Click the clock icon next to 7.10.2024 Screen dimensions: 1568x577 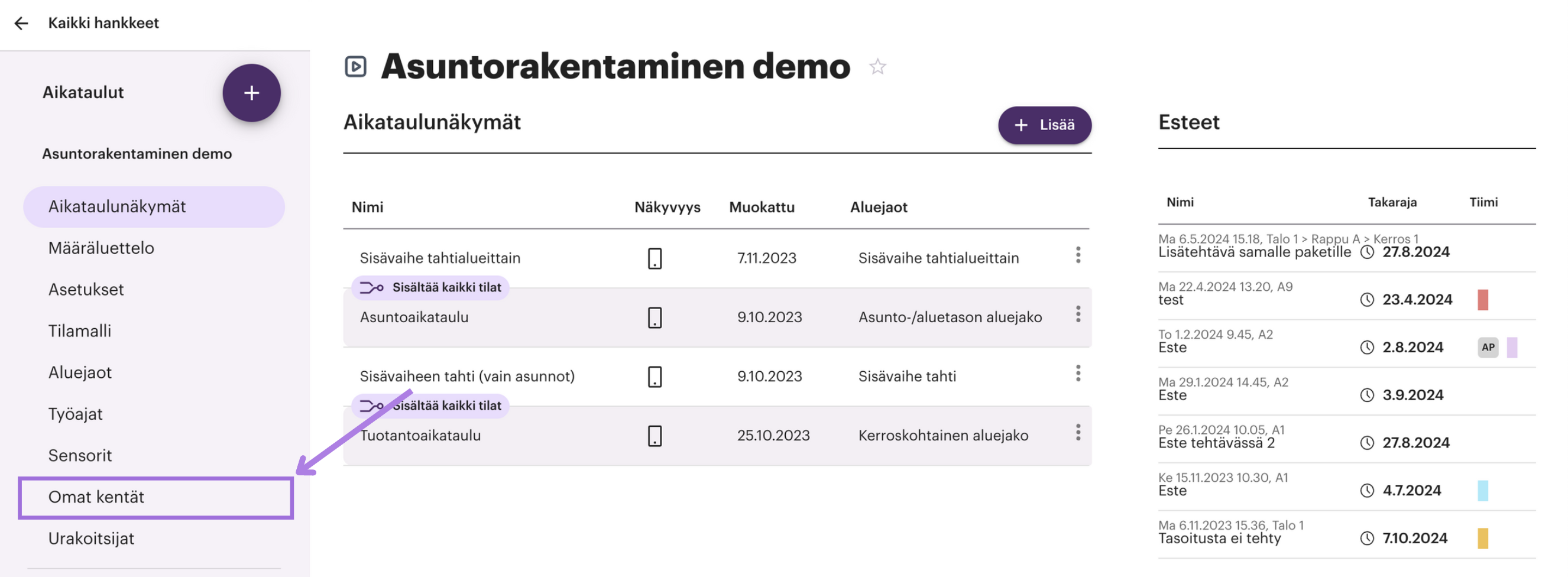(x=1366, y=538)
